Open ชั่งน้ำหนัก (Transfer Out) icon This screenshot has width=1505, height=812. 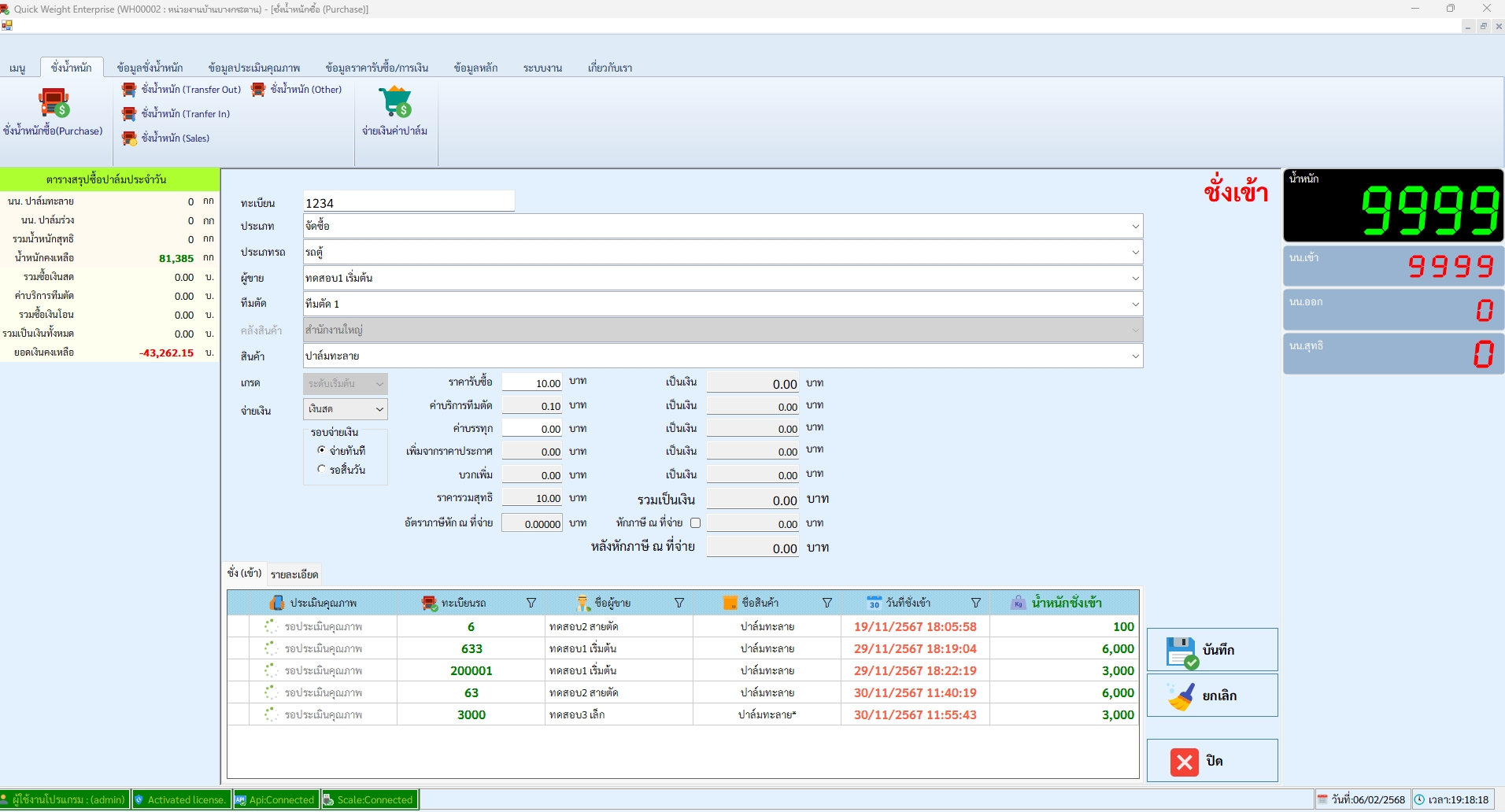(129, 90)
